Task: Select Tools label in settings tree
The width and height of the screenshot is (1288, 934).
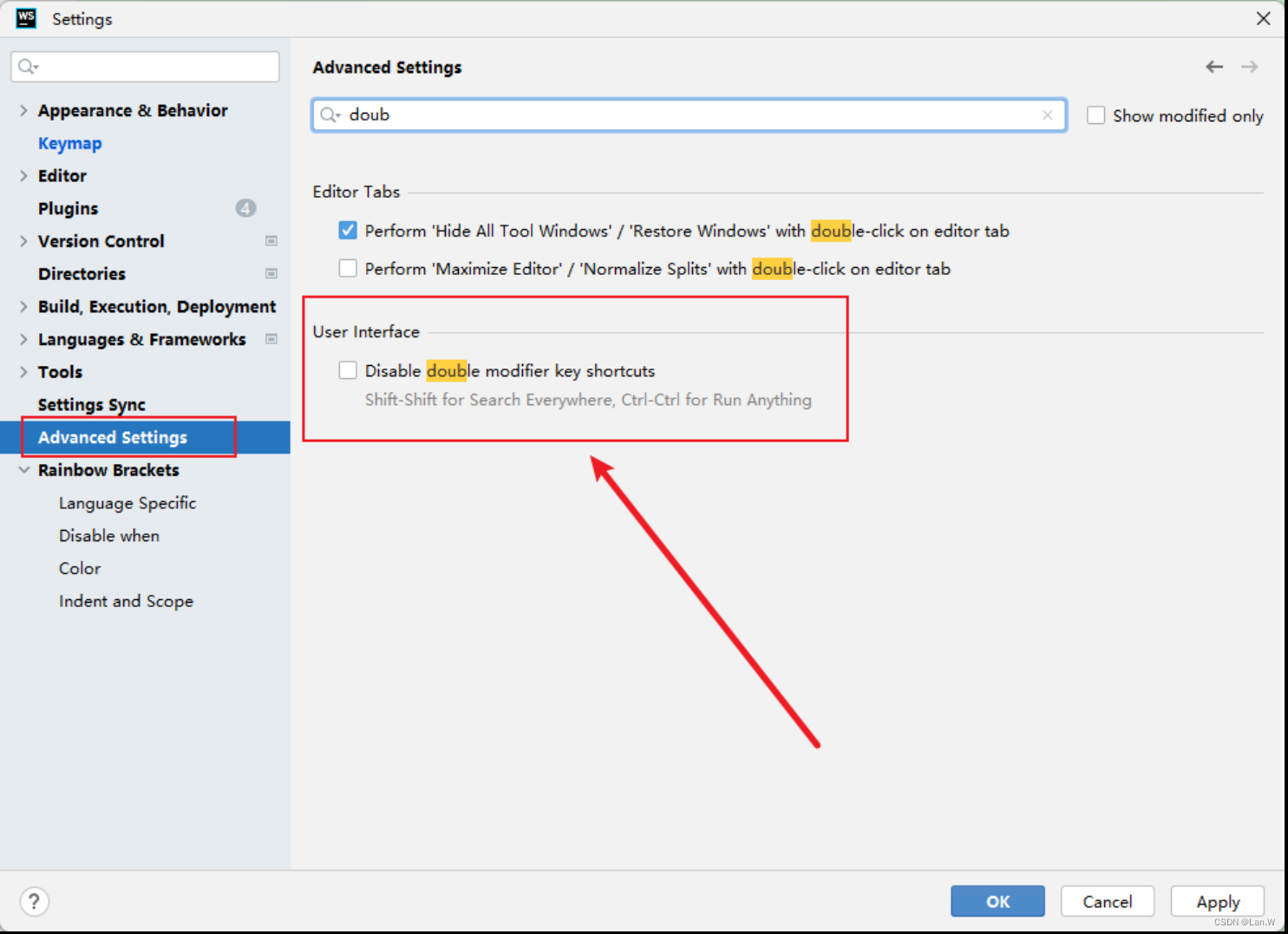Action: coord(60,372)
